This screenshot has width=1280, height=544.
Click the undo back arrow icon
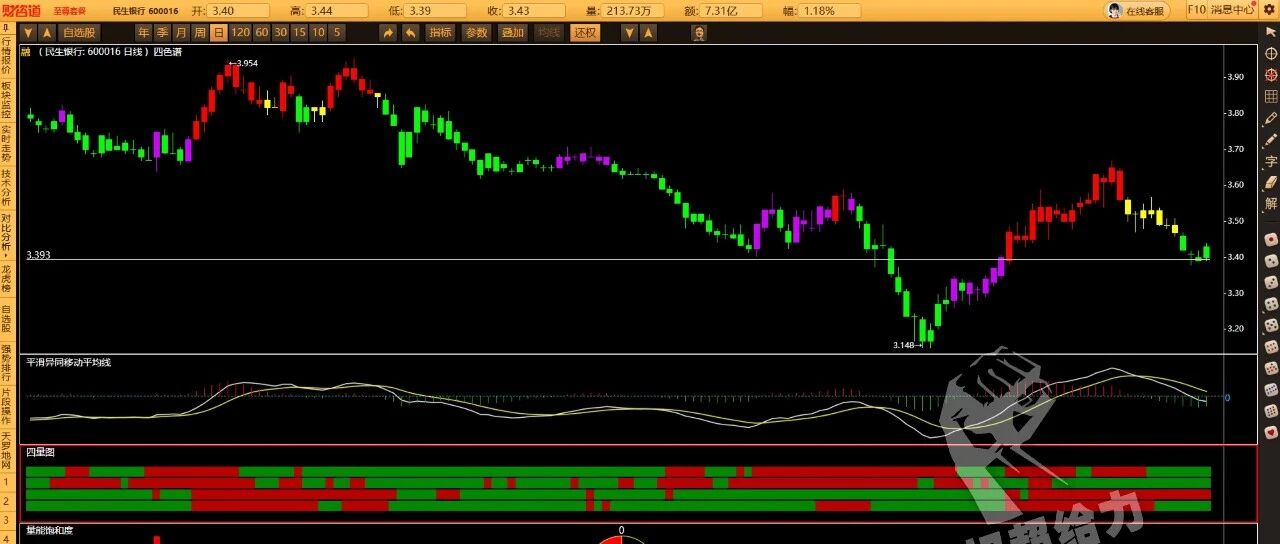click(410, 32)
